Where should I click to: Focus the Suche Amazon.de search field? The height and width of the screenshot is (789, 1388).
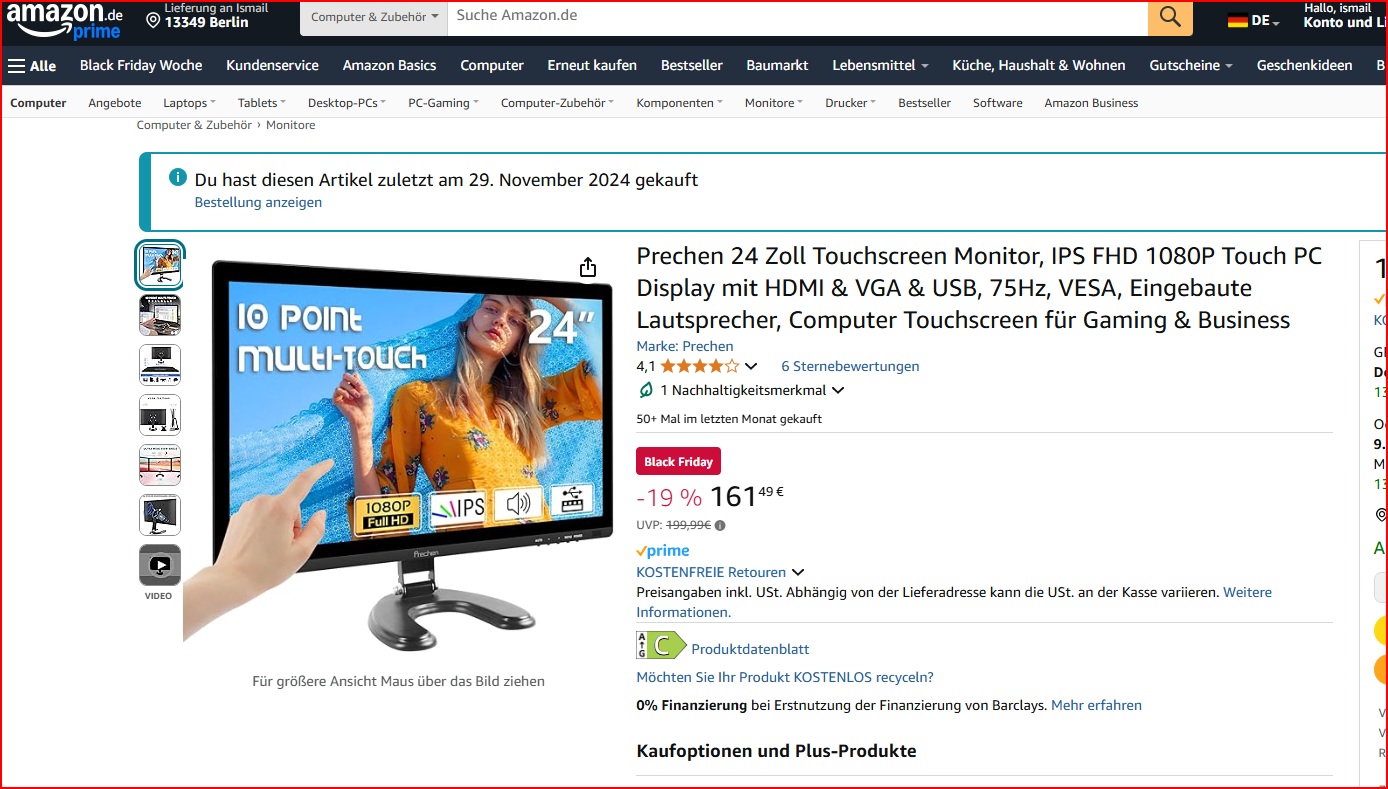coord(797,17)
